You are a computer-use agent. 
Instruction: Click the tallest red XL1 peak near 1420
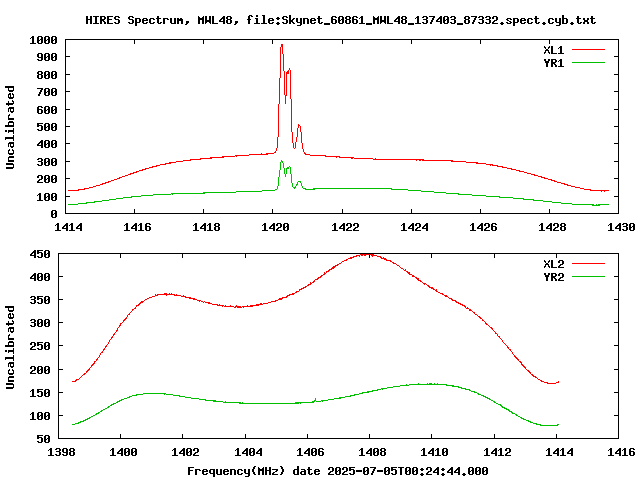282,46
